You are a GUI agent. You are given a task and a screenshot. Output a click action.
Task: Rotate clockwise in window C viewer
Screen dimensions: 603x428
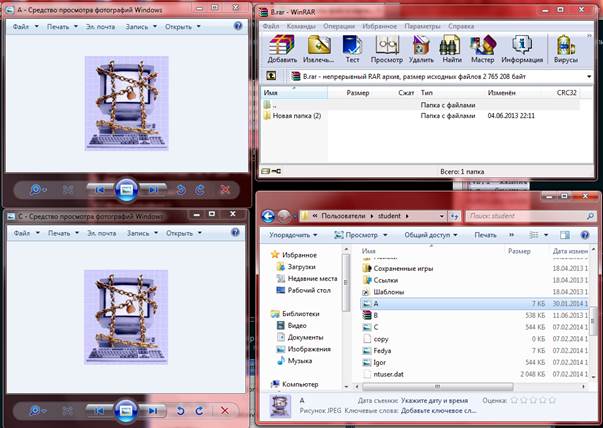[x=199, y=411]
